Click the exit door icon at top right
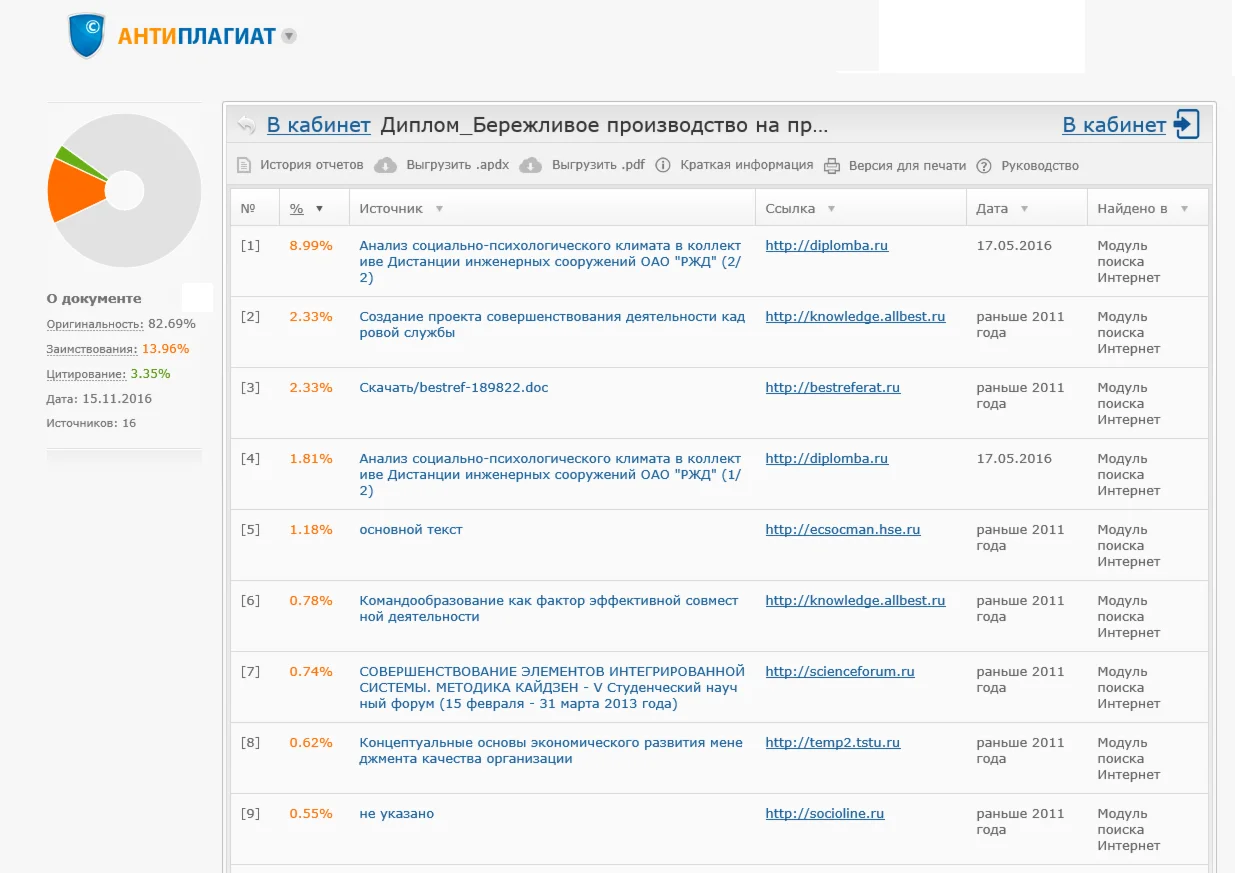1235x873 pixels. coord(1186,125)
